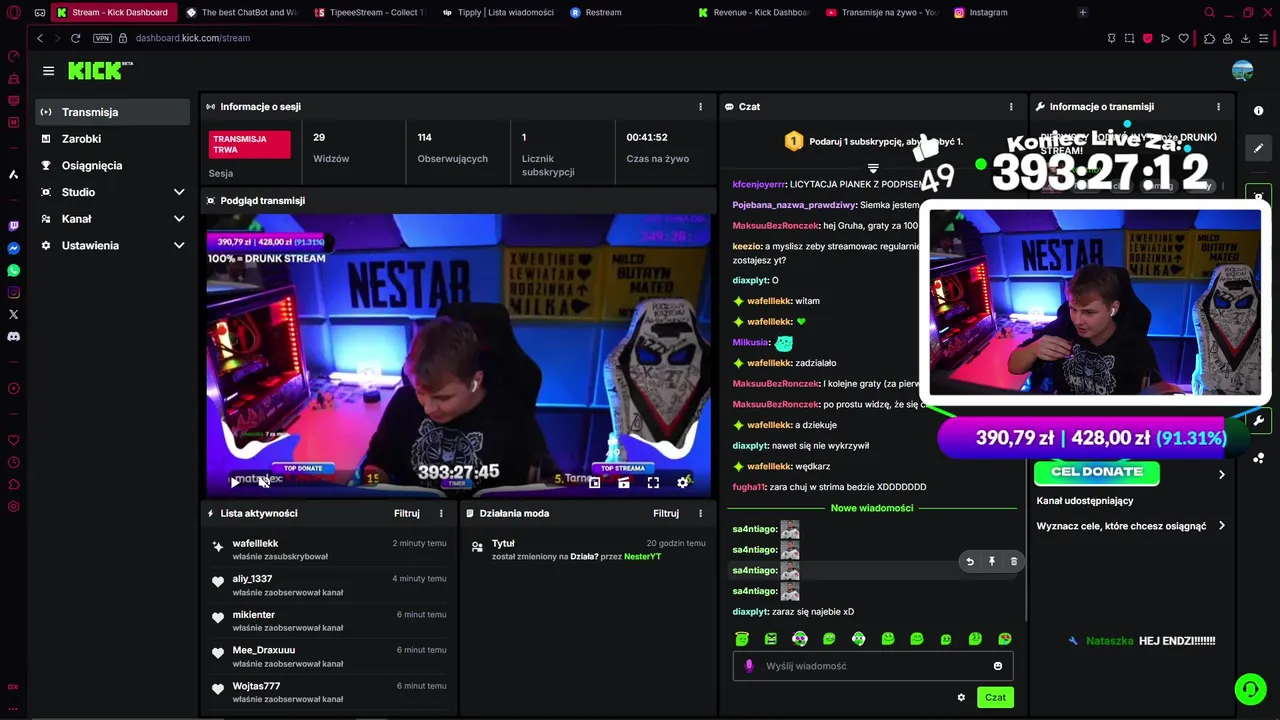The image size is (1280, 720).
Task: Click the green Czat send button
Action: click(x=995, y=697)
